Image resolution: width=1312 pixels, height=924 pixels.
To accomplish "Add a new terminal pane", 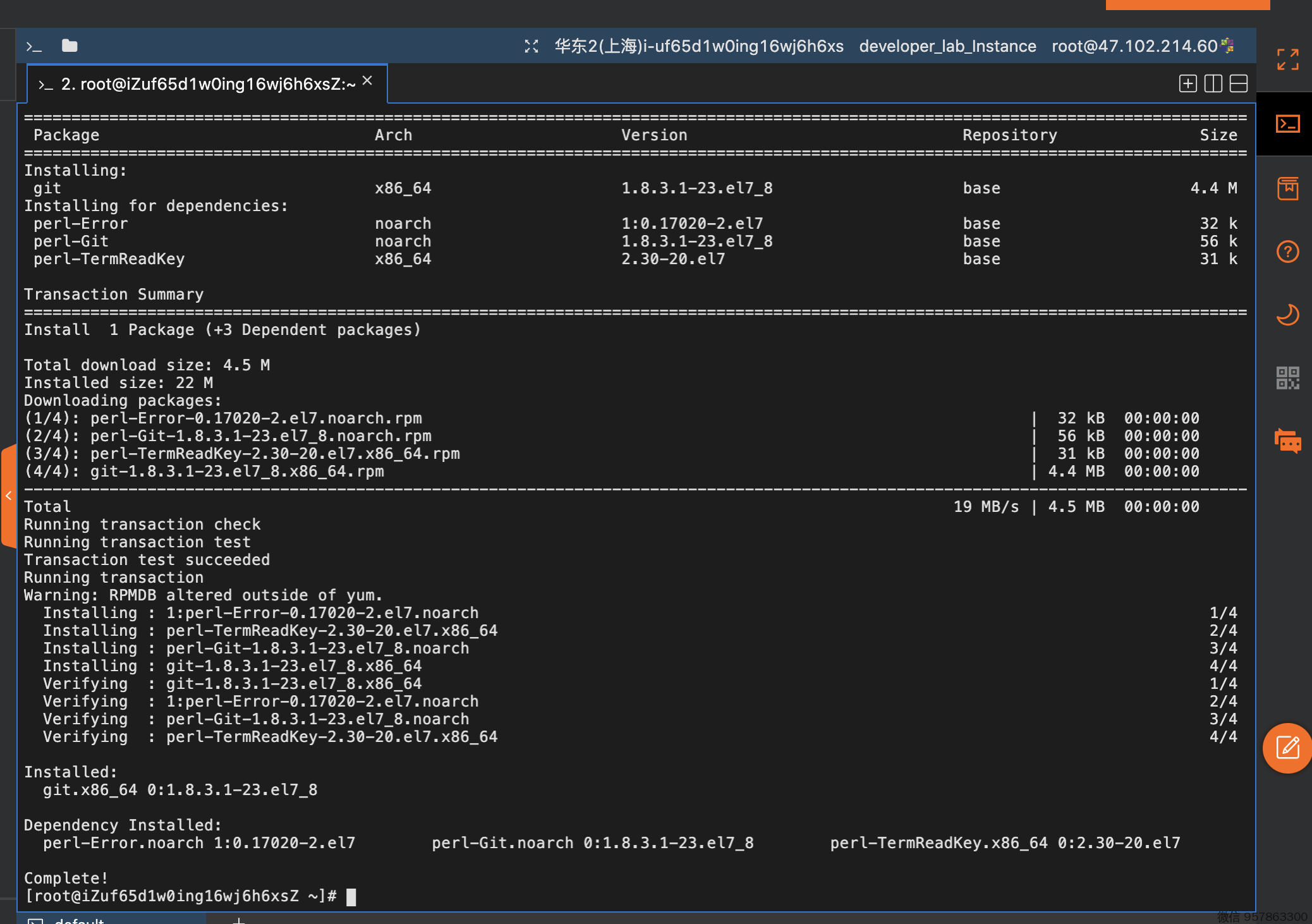I will (x=1187, y=83).
